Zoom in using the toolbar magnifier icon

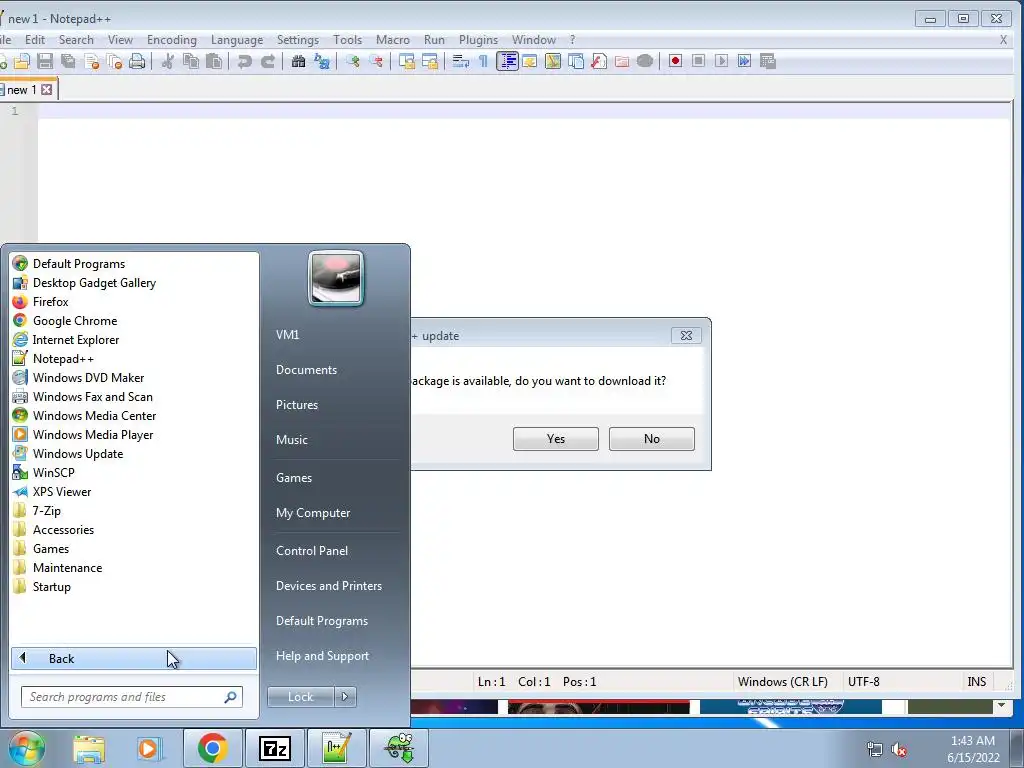coord(353,61)
